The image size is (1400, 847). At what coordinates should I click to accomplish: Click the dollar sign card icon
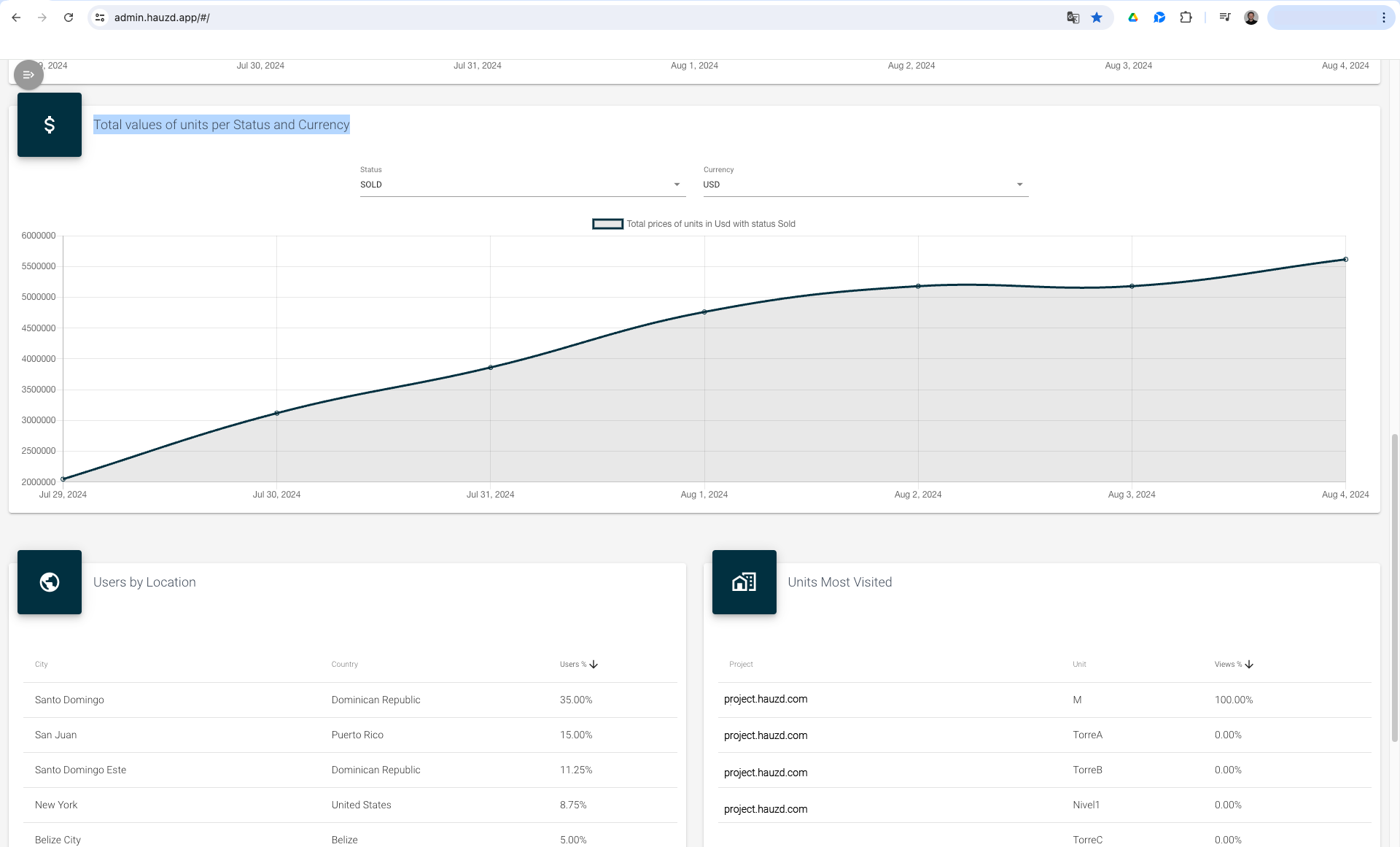pyautogui.click(x=50, y=125)
